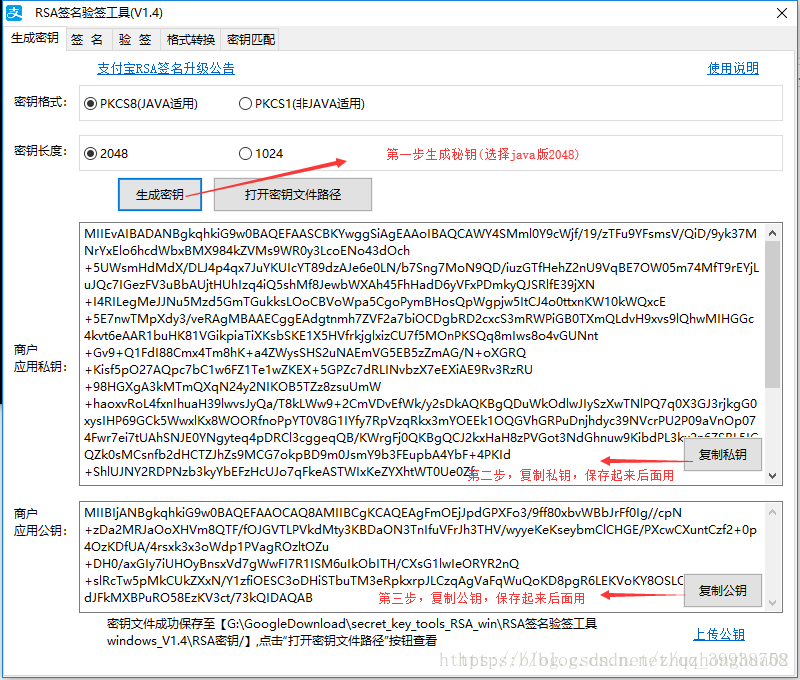Click public key scrollbar up arrow

[772, 512]
